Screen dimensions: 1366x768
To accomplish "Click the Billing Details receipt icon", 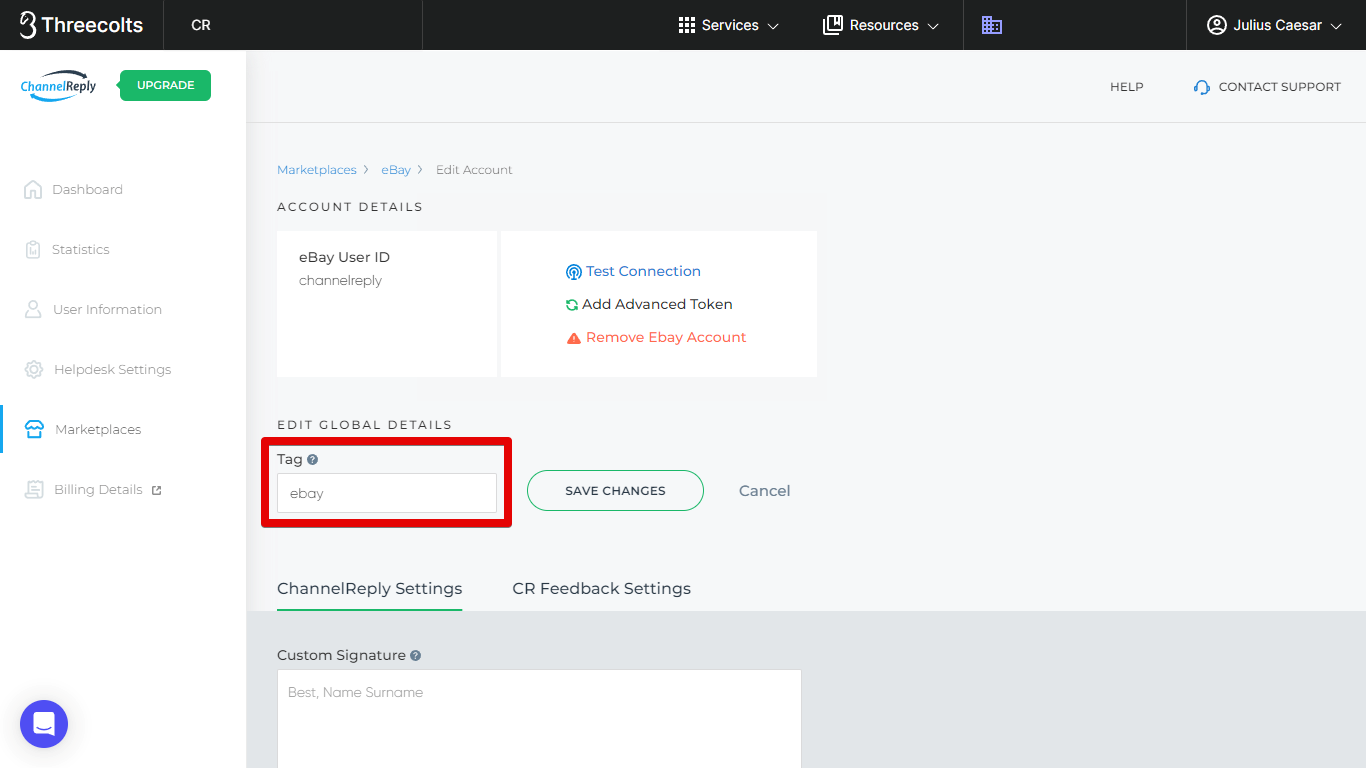I will tap(34, 489).
